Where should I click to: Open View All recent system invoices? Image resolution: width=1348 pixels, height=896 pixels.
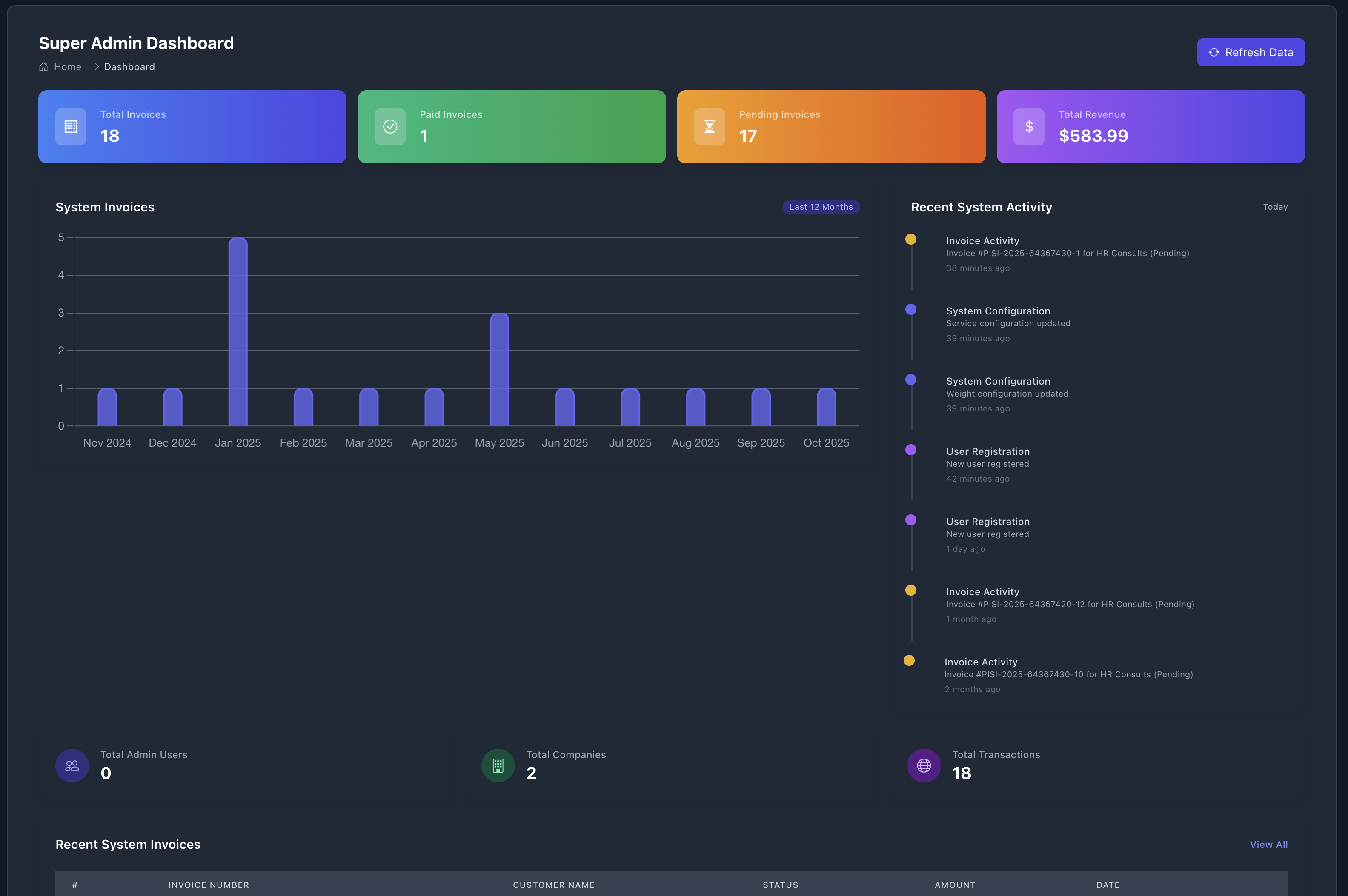pos(1268,844)
